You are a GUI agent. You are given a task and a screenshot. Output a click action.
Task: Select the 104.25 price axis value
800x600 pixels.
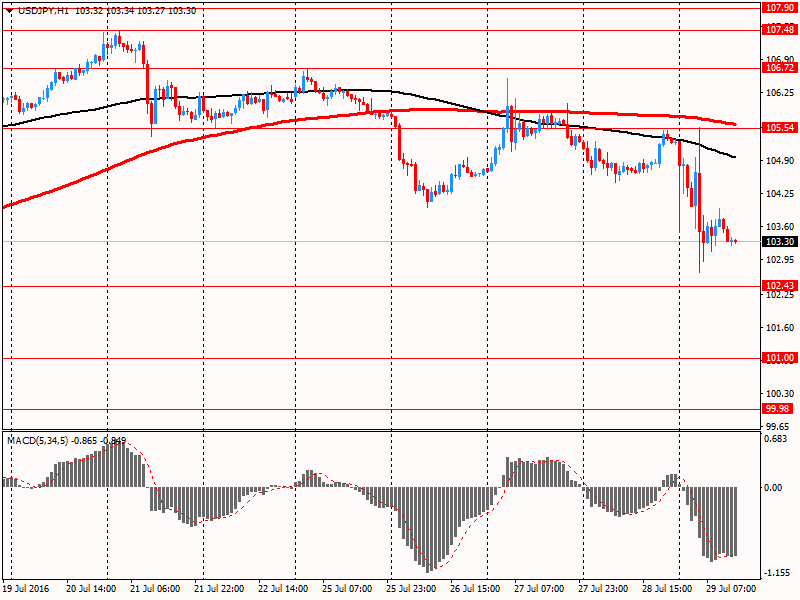coord(780,194)
